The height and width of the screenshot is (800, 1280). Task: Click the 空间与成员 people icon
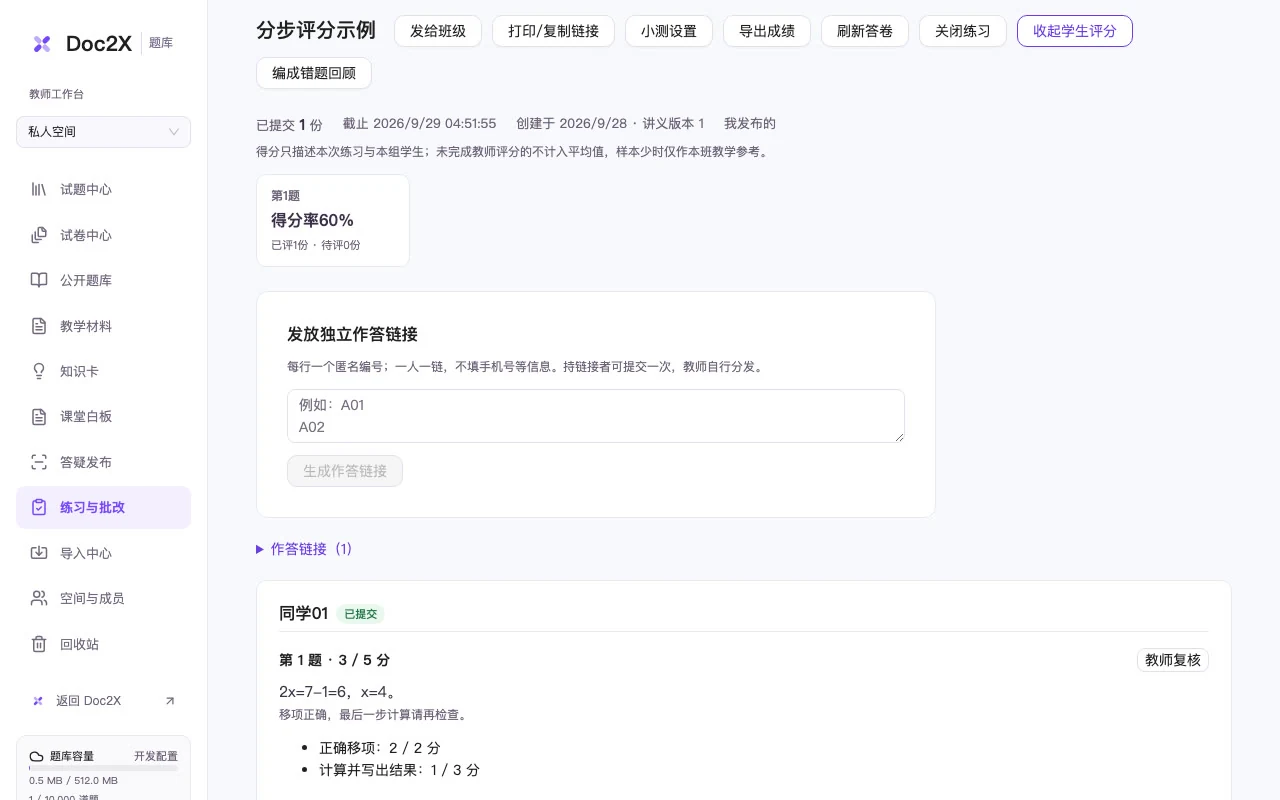tap(39, 598)
